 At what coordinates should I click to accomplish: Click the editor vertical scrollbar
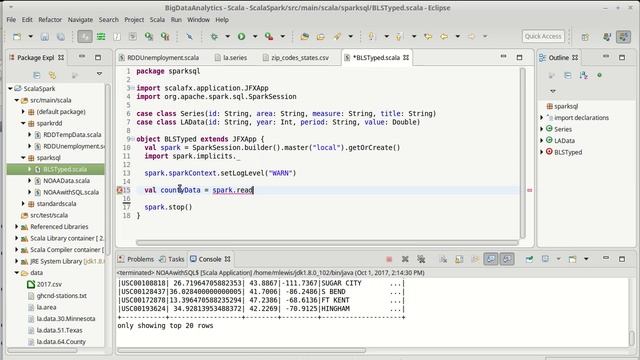[x=522, y=153]
